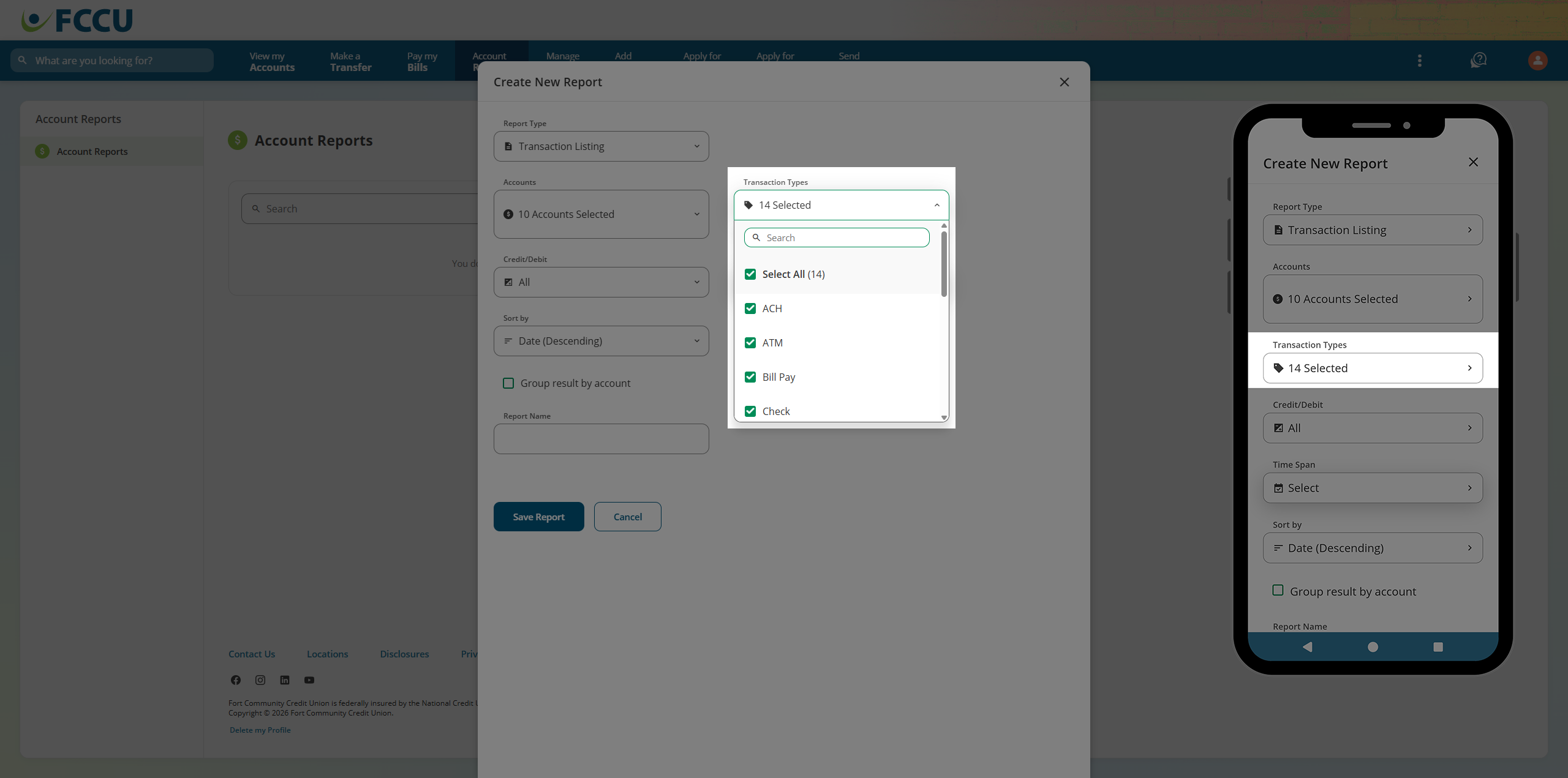Close the Create New Report dialog
The image size is (1568, 778).
point(1065,82)
